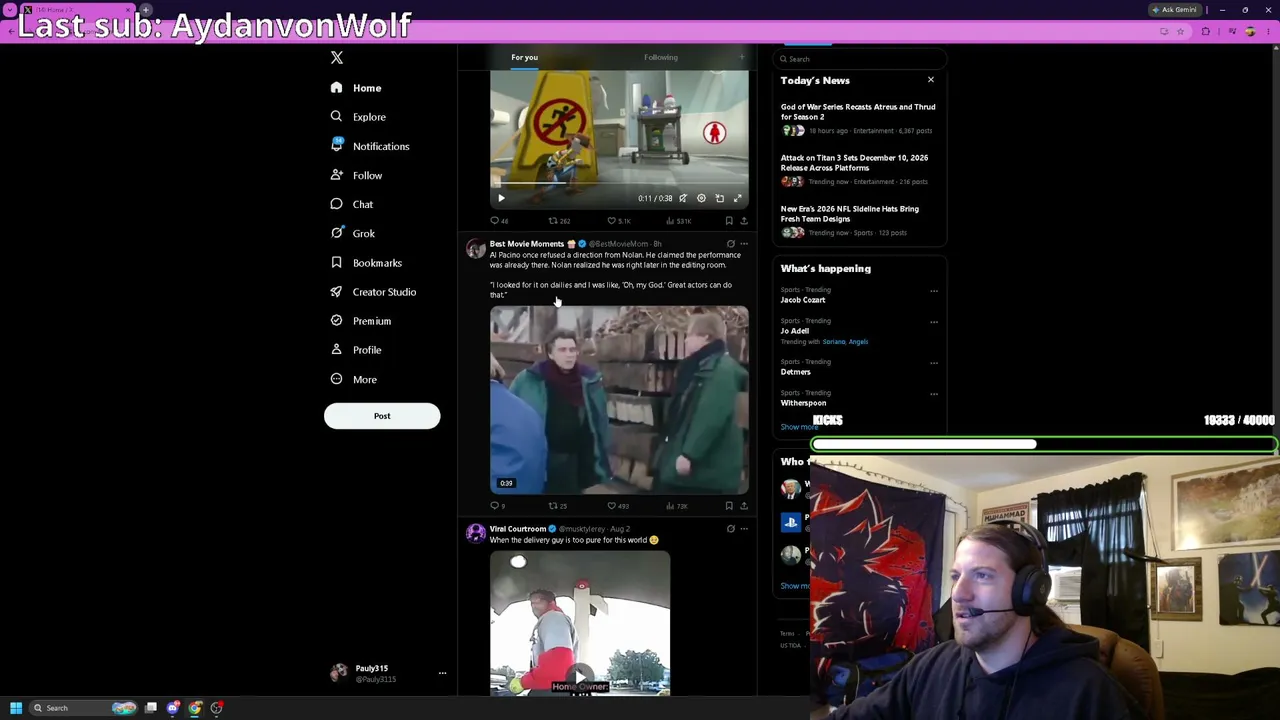Play the Al Pacino video clip
Viewport: 1280px width, 720px height.
(619, 400)
